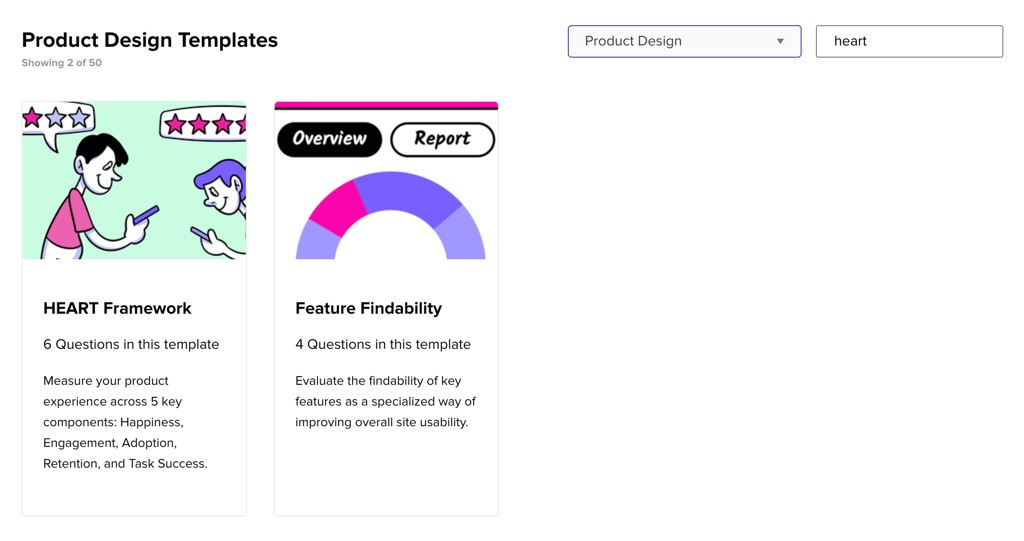Select the HEART Framework template title
Screen dimensions: 1024x541
point(117,308)
